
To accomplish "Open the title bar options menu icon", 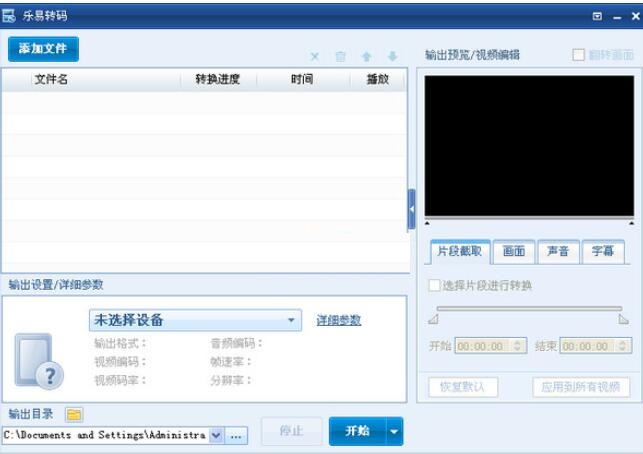I will tap(597, 16).
